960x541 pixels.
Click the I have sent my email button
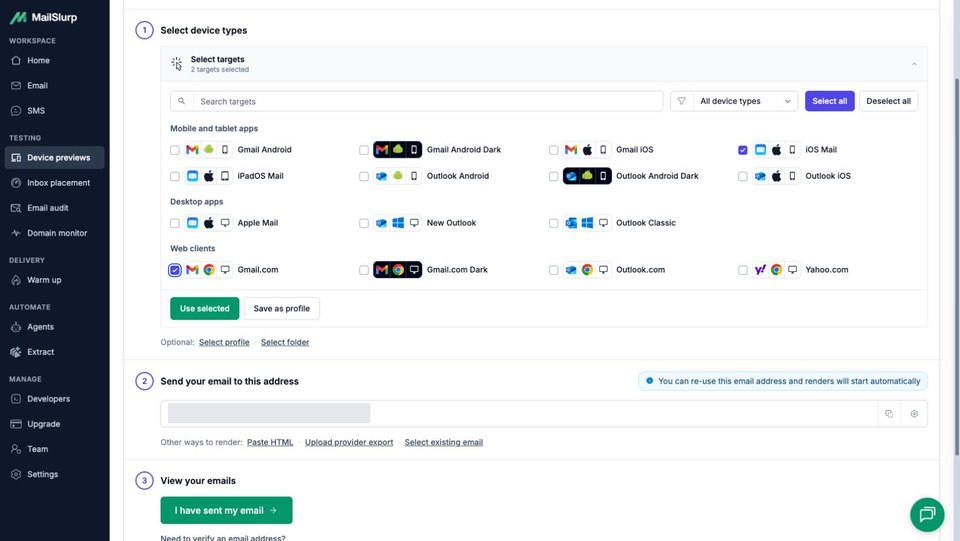click(x=227, y=510)
